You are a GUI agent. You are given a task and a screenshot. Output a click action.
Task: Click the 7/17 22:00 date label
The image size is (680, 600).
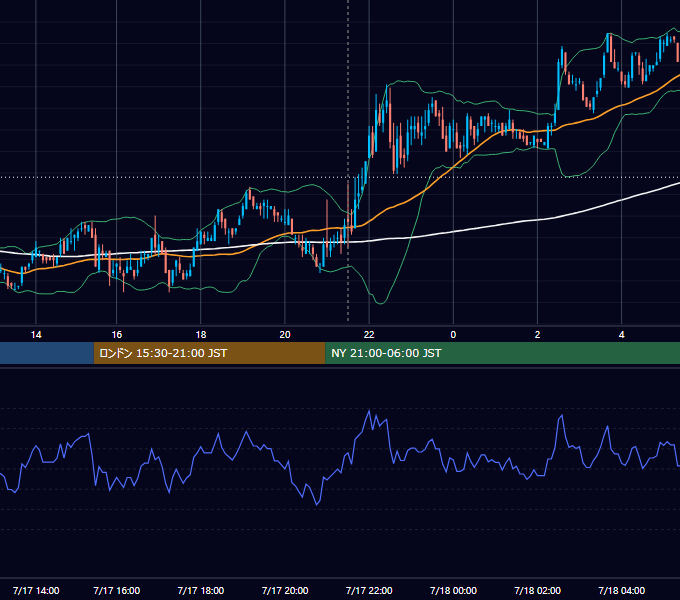(x=369, y=590)
